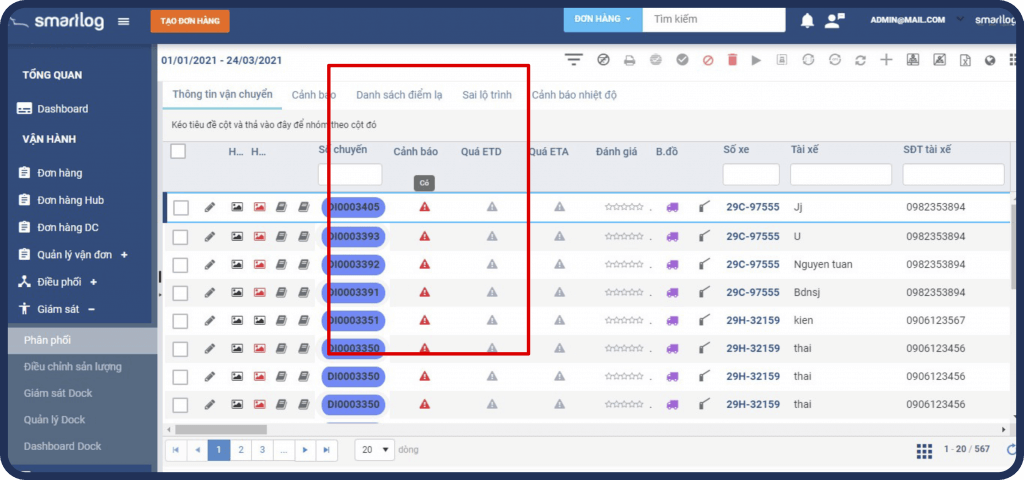Go to page 2 in pagination
1024x480 pixels.
tap(240, 450)
